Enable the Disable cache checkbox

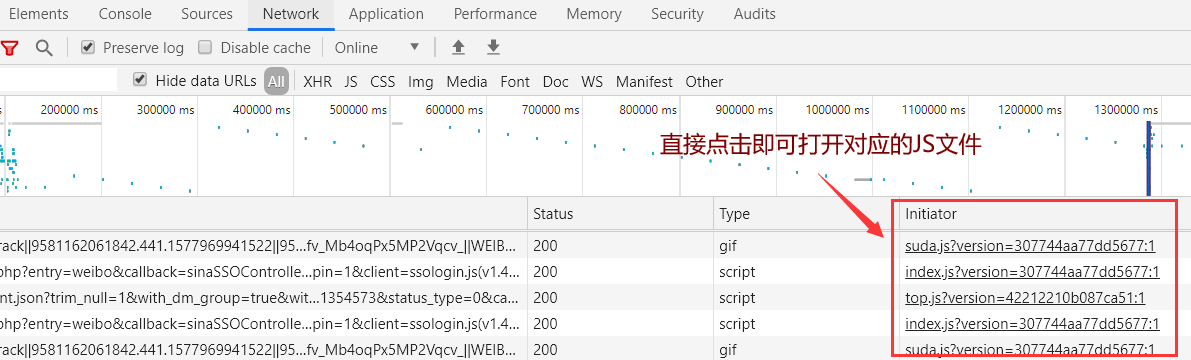tap(204, 48)
